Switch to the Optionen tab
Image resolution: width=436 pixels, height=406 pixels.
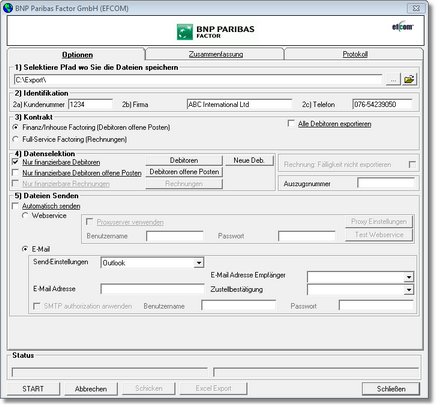point(77,55)
